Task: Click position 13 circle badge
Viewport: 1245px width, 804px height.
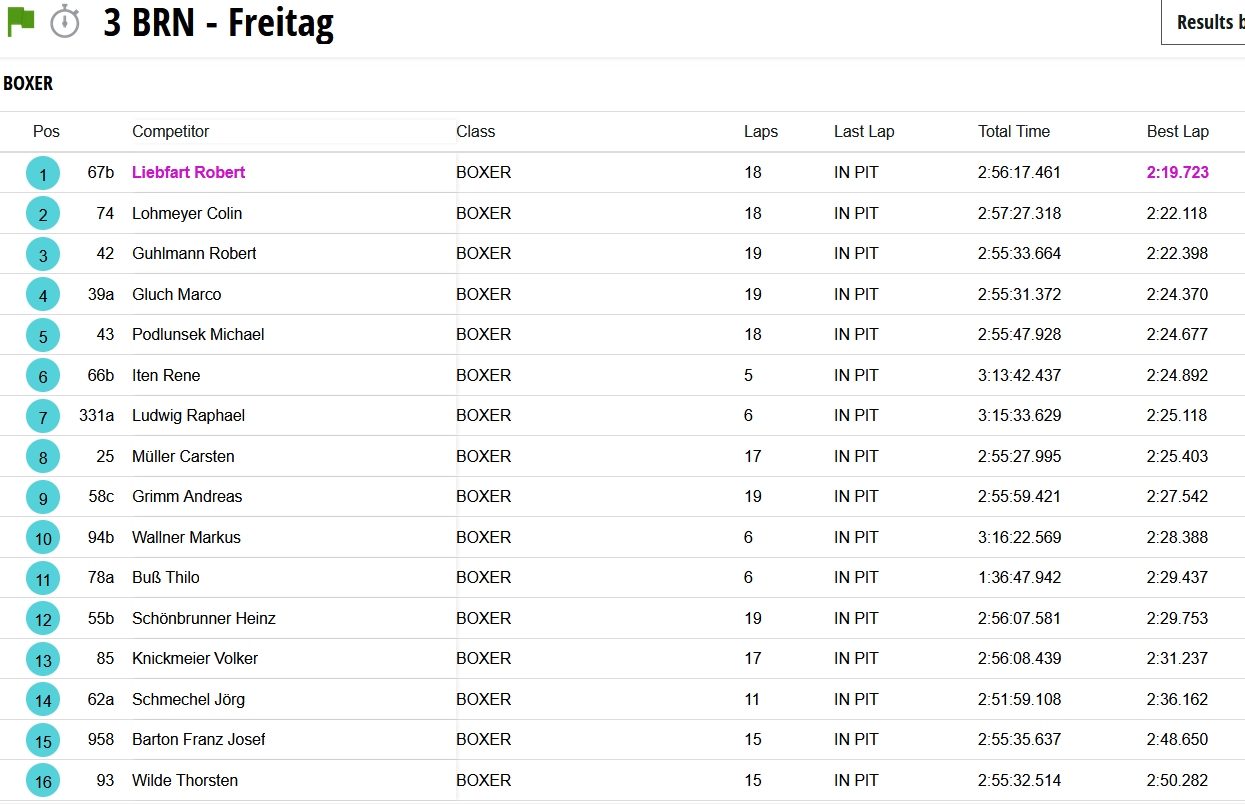Action: pyautogui.click(x=43, y=660)
